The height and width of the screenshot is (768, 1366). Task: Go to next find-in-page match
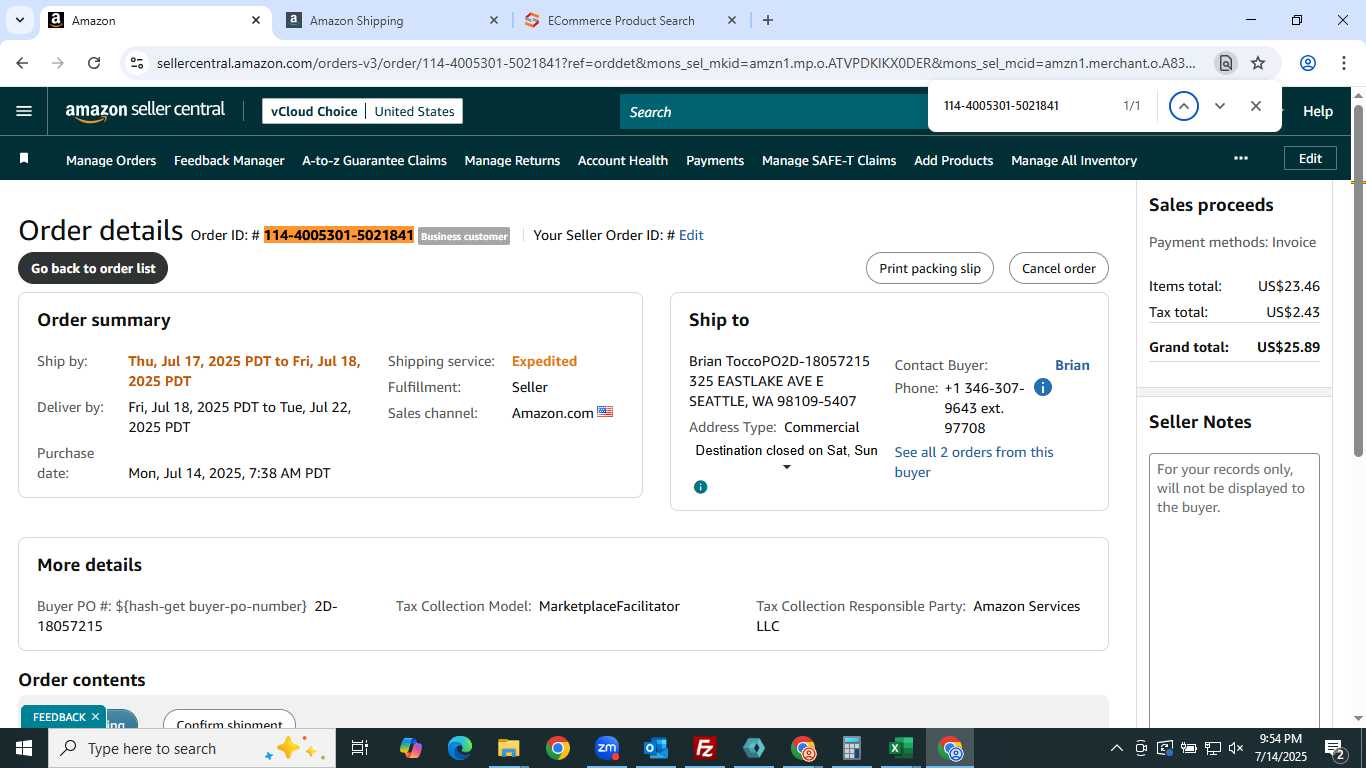[x=1220, y=106]
